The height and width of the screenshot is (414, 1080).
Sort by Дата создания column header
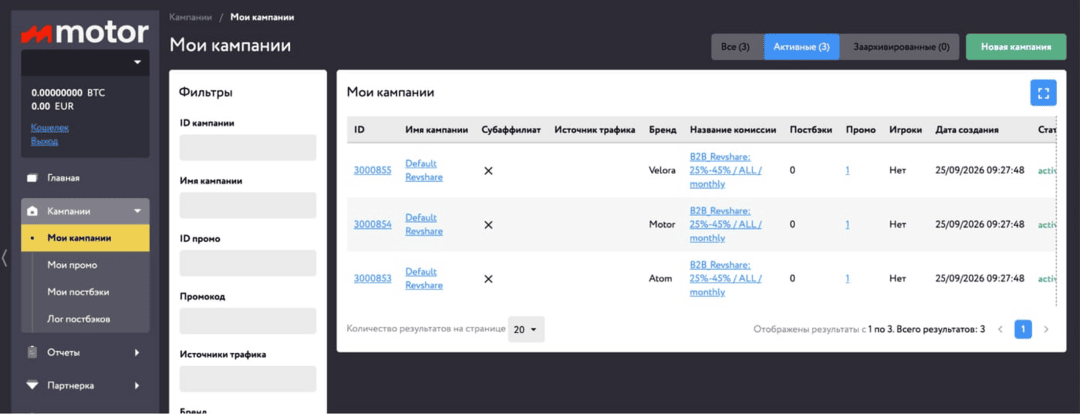(x=967, y=130)
